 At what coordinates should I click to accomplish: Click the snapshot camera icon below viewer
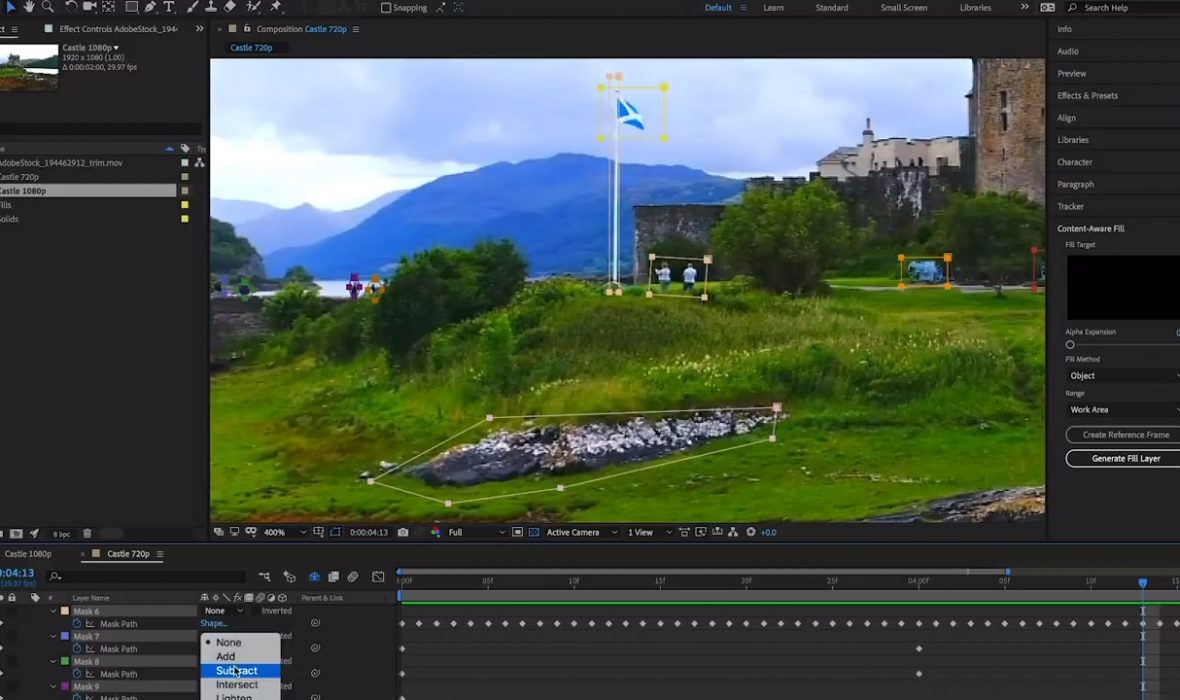pyautogui.click(x=402, y=532)
